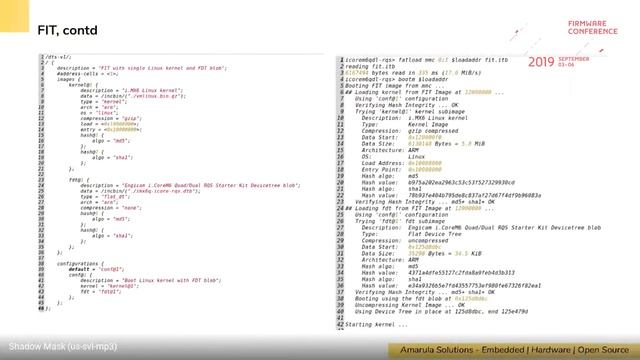Click the source line compression = "gzip"
Viewport: 640px width, 360px height.
[111, 118]
